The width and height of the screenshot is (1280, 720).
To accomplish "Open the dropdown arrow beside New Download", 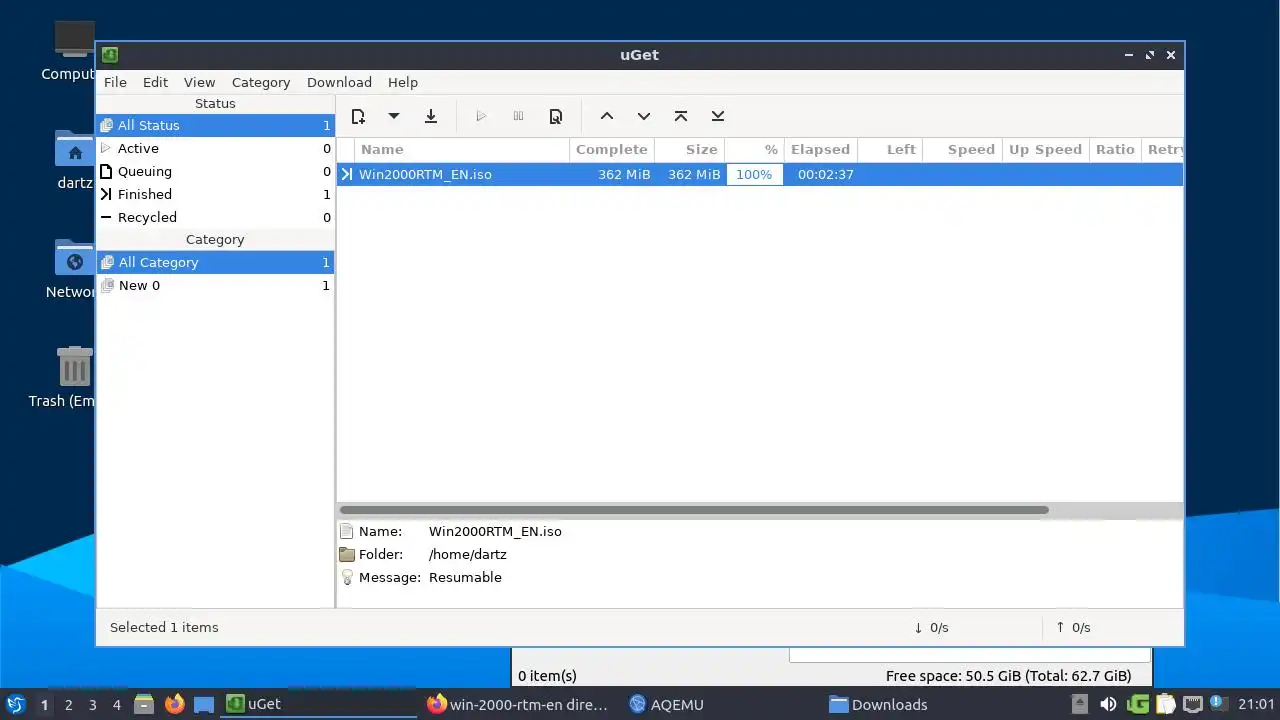I will point(394,116).
